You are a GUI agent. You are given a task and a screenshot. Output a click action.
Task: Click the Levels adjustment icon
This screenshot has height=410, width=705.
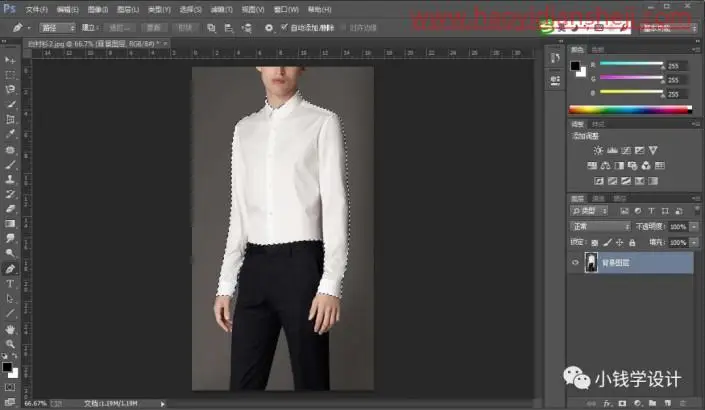pos(612,150)
